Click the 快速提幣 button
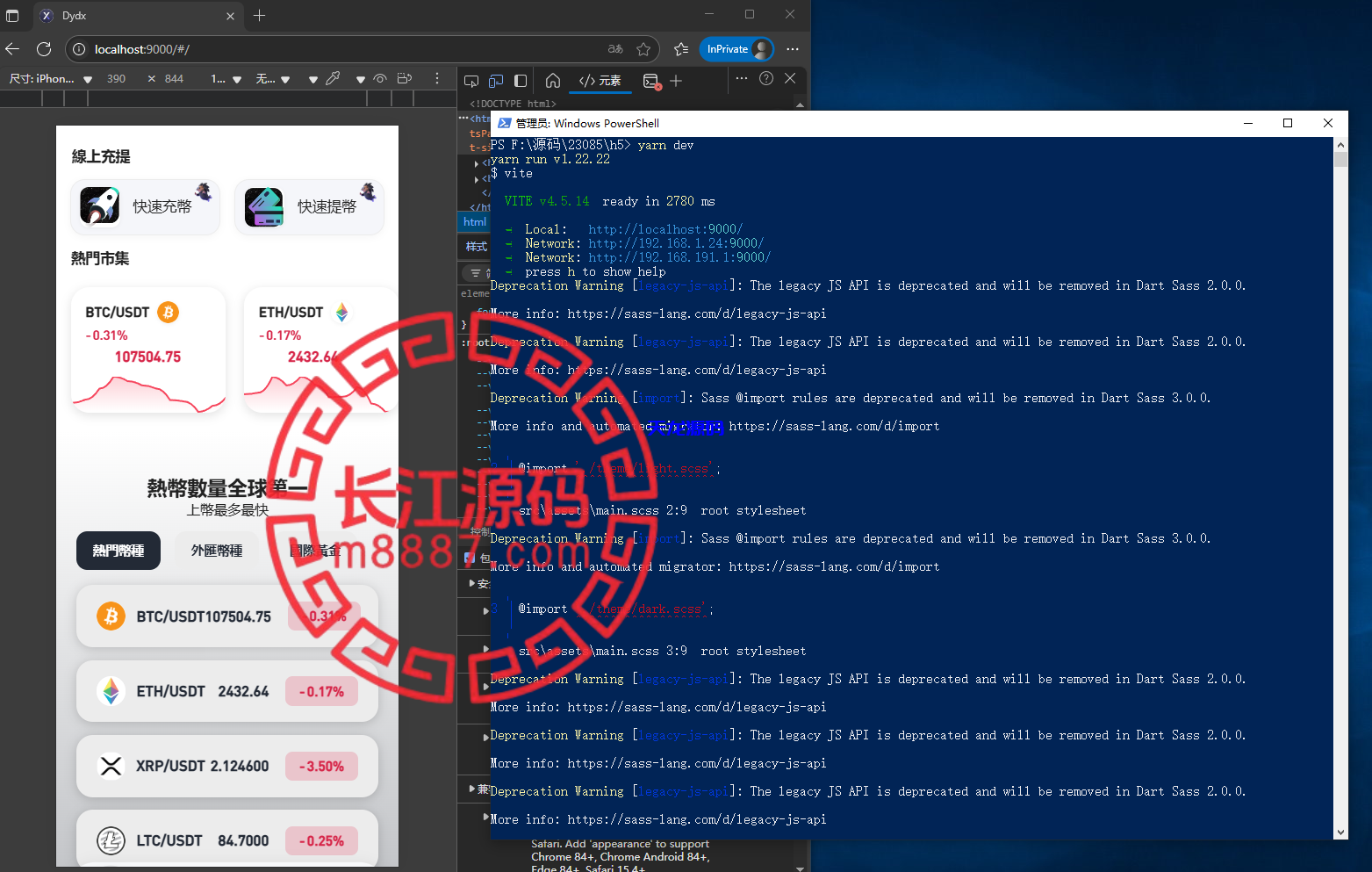 (x=310, y=206)
